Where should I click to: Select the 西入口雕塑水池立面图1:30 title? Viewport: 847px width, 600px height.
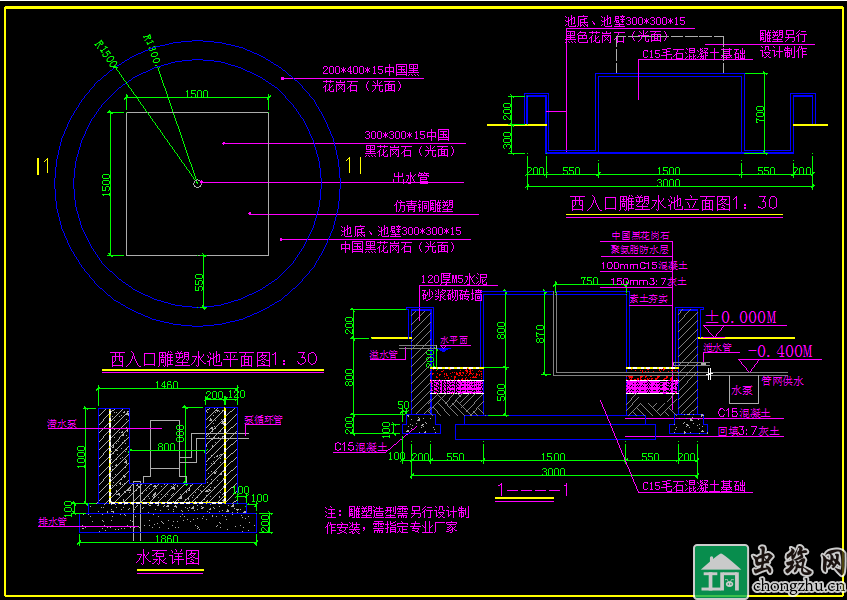673,203
